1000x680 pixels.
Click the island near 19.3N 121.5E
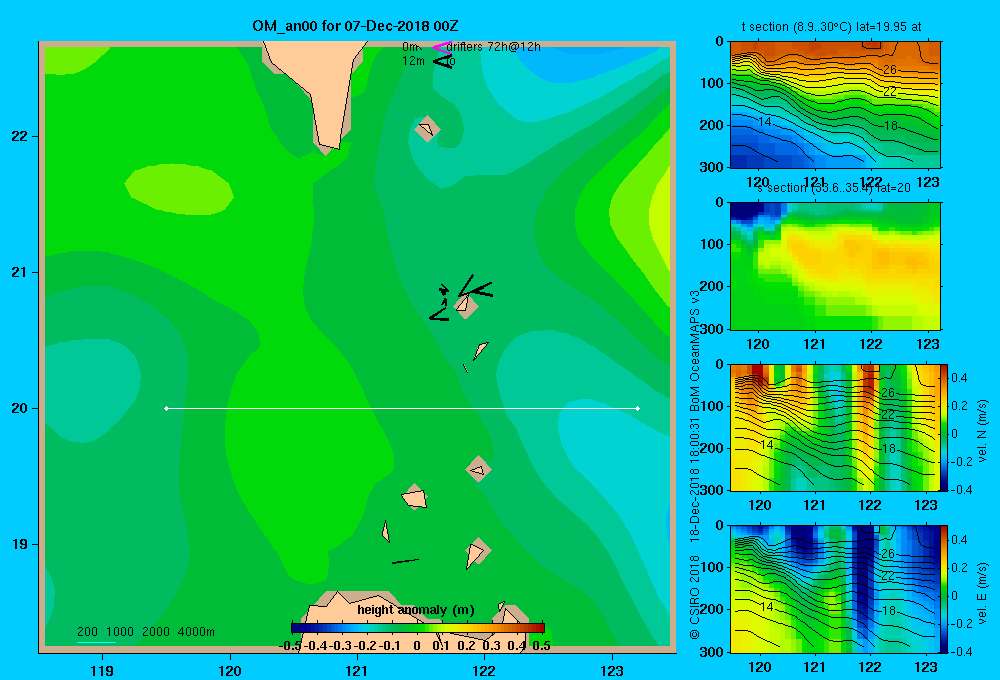point(415,496)
